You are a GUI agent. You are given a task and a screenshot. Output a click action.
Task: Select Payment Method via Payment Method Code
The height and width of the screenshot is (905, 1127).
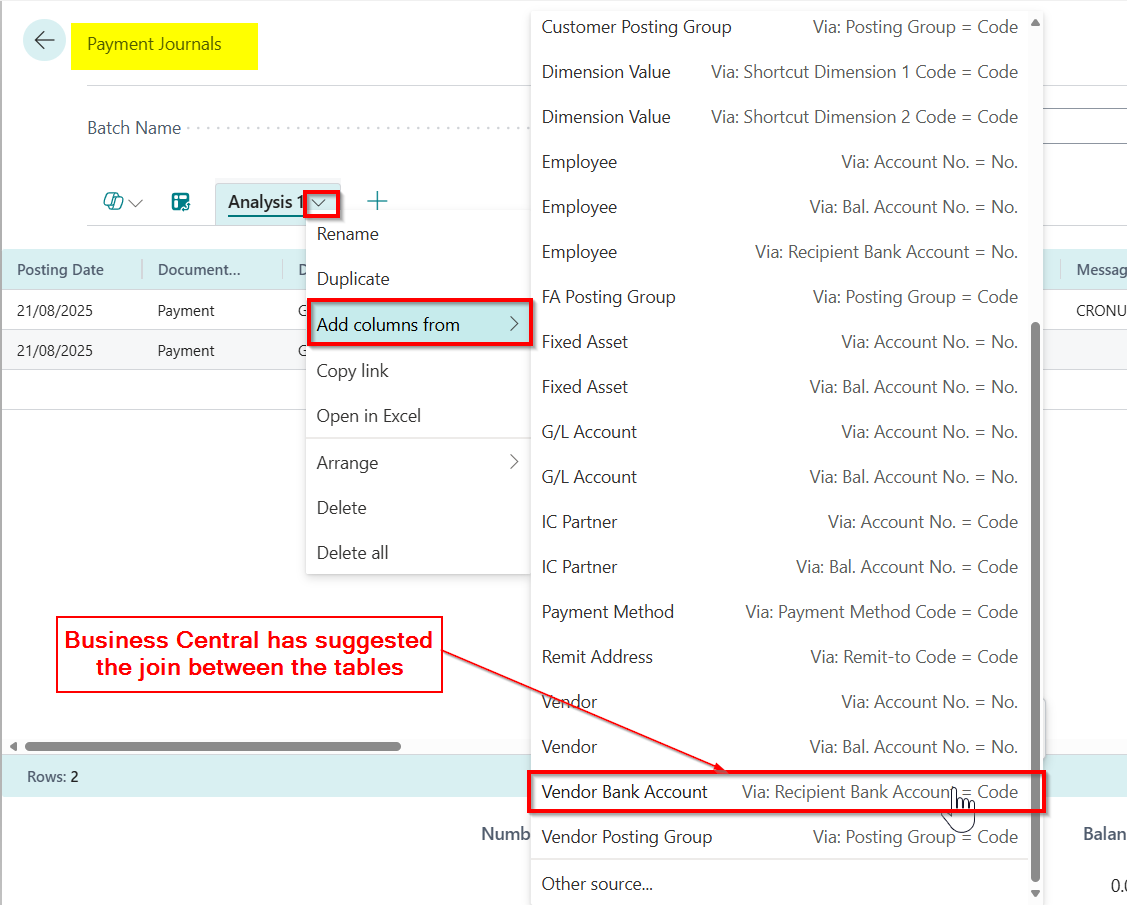[x=779, y=612]
